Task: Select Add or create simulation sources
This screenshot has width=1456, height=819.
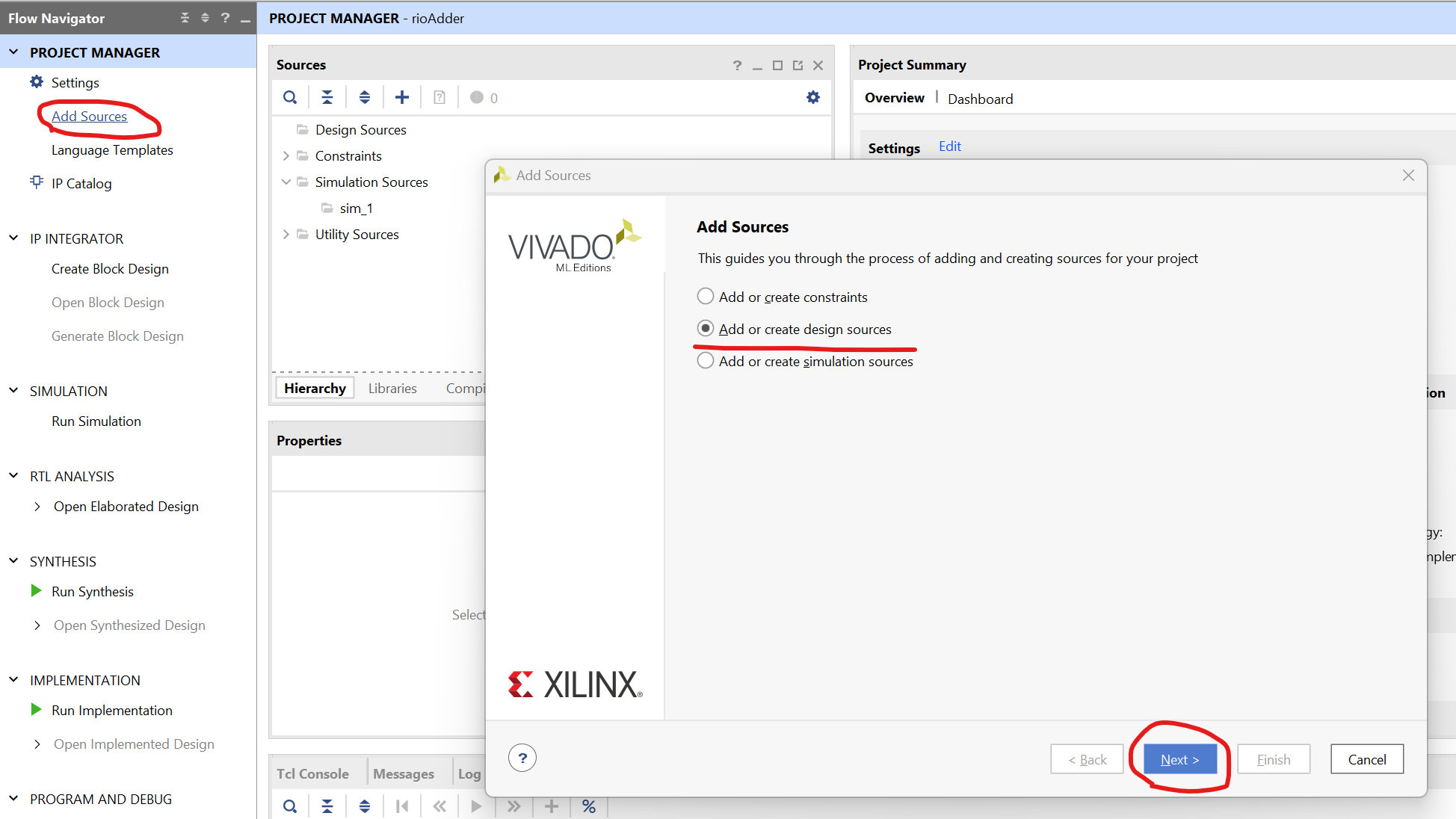Action: click(x=706, y=361)
